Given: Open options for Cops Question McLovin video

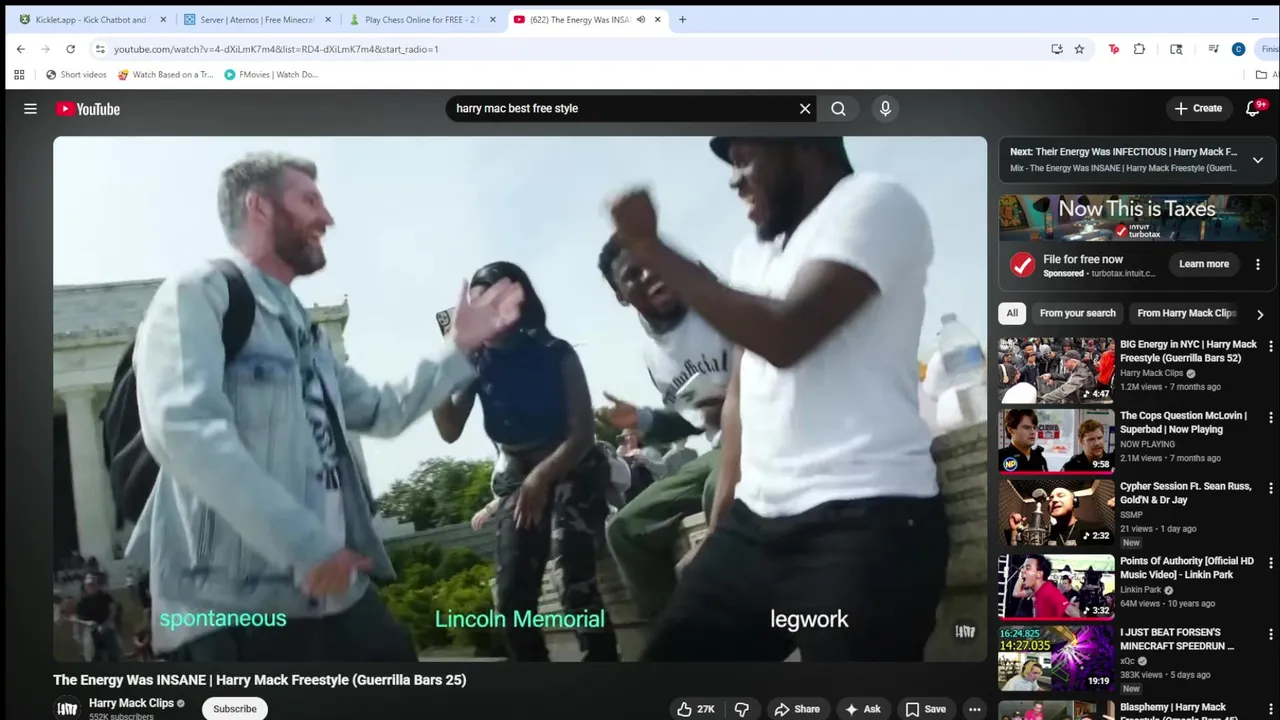Looking at the screenshot, I should coord(1271,417).
